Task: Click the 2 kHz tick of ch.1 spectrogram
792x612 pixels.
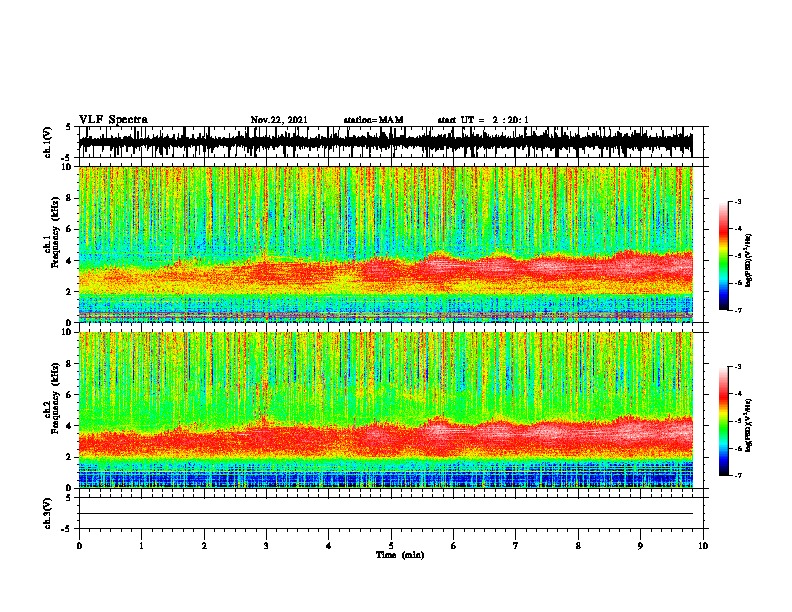Action: coord(70,292)
